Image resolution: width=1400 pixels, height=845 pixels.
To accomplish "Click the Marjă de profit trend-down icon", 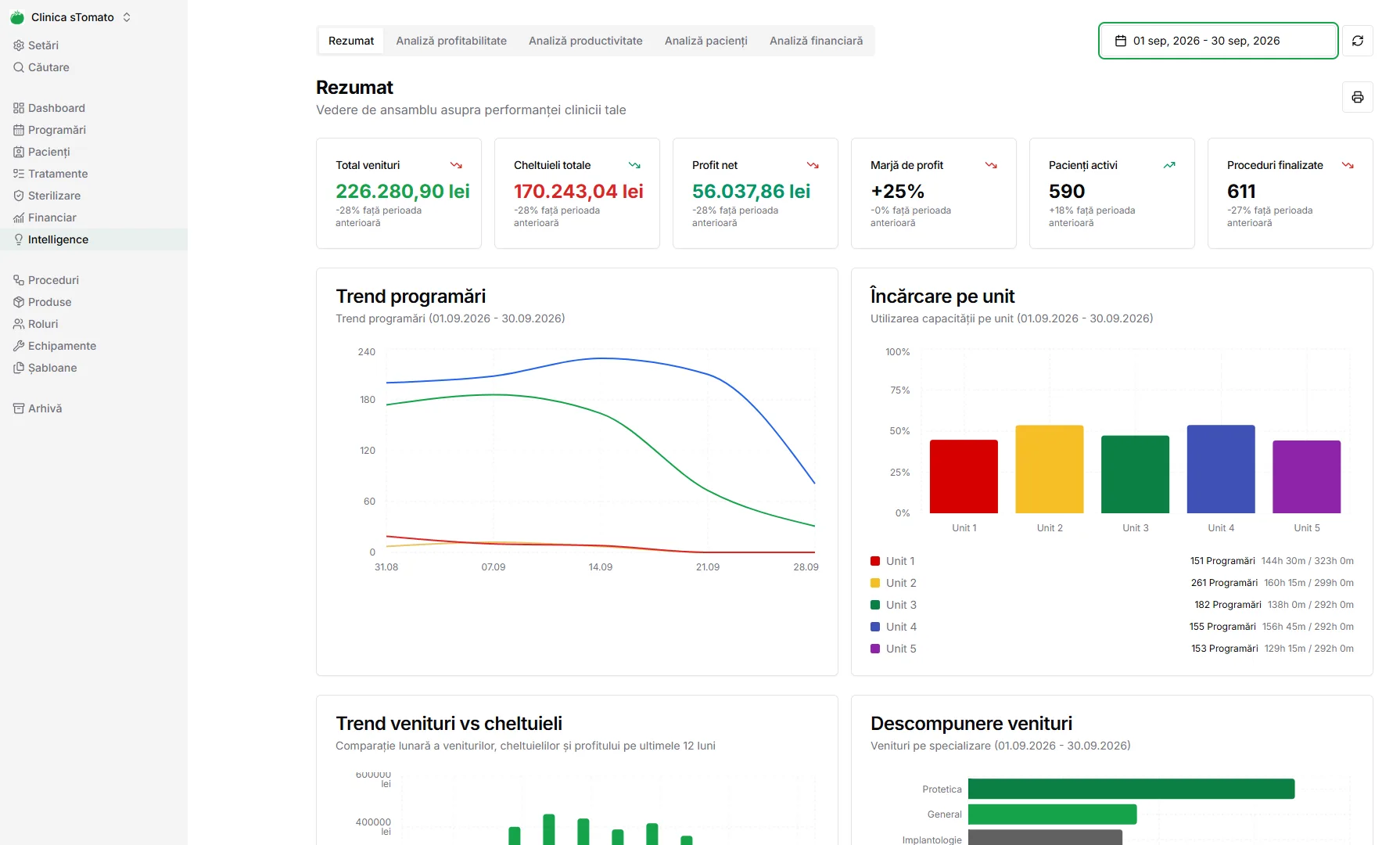I will click(x=991, y=165).
